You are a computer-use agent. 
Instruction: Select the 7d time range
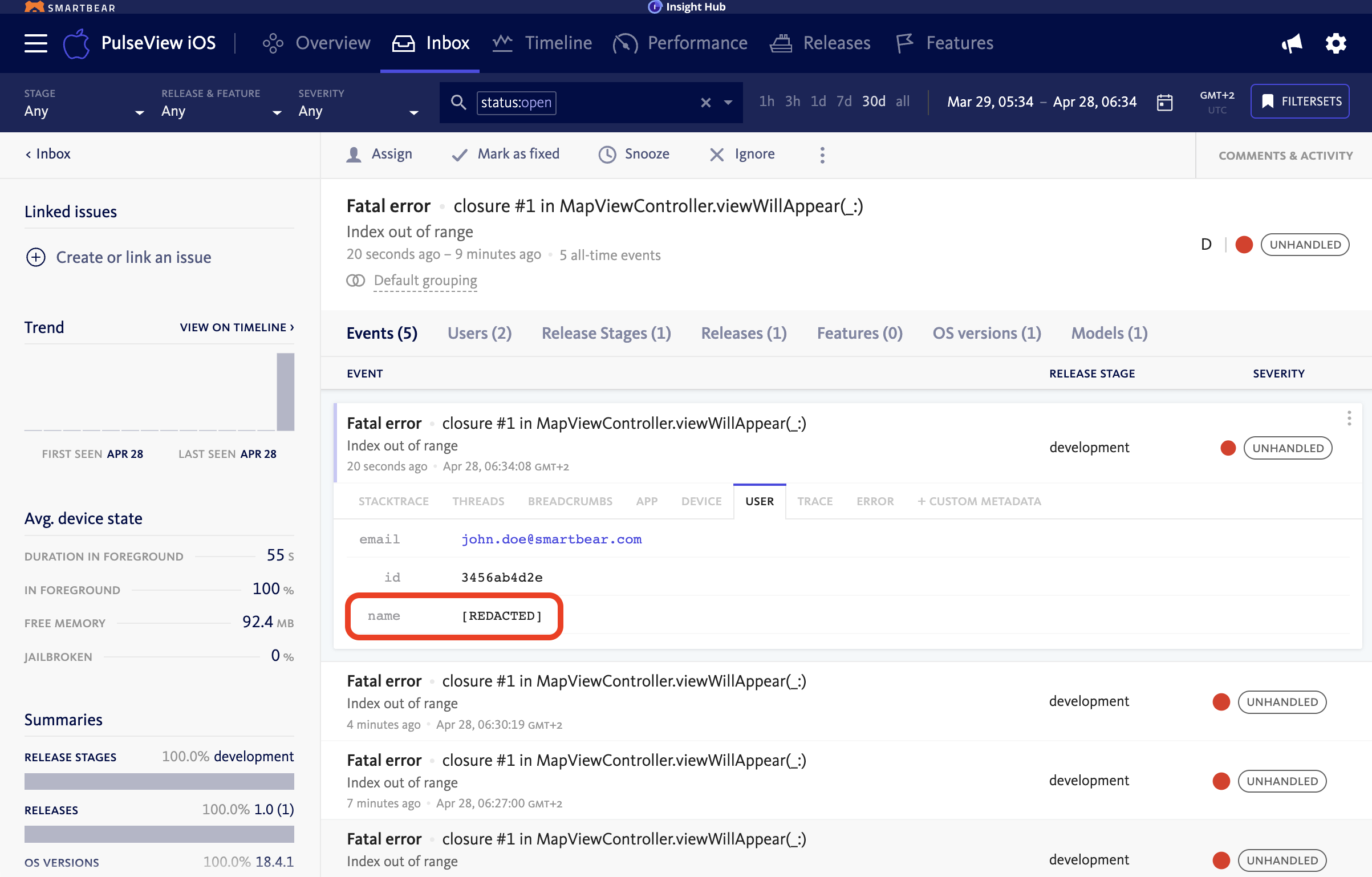844,101
